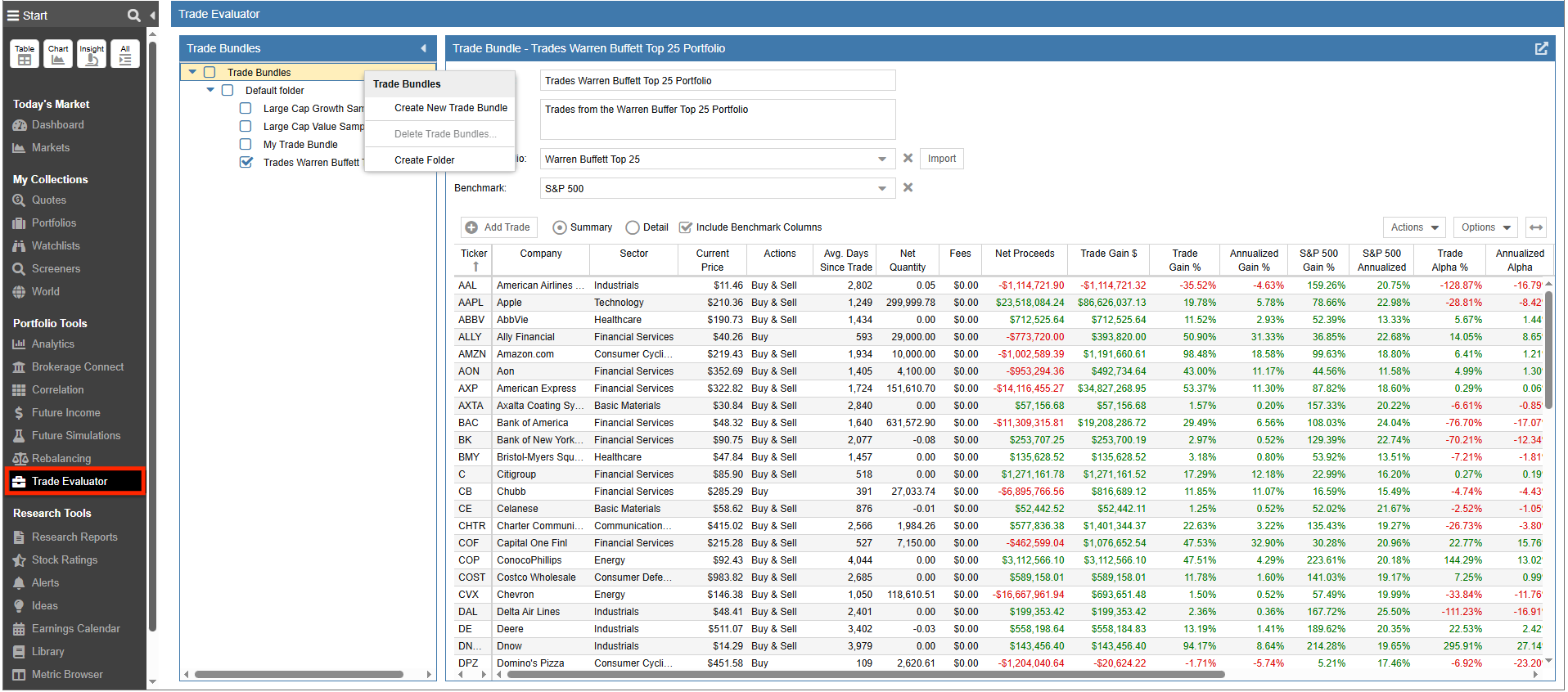Toggle the Trade Bundles root checkbox
1568x692 pixels.
[210, 72]
